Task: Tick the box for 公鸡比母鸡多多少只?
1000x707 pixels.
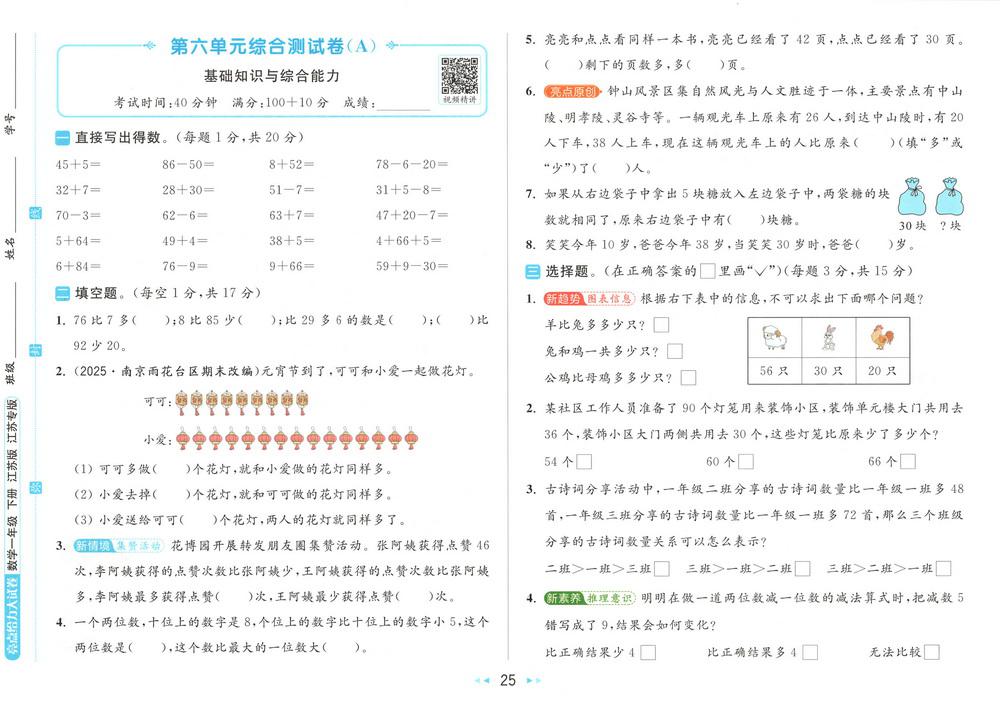Action: (688, 378)
